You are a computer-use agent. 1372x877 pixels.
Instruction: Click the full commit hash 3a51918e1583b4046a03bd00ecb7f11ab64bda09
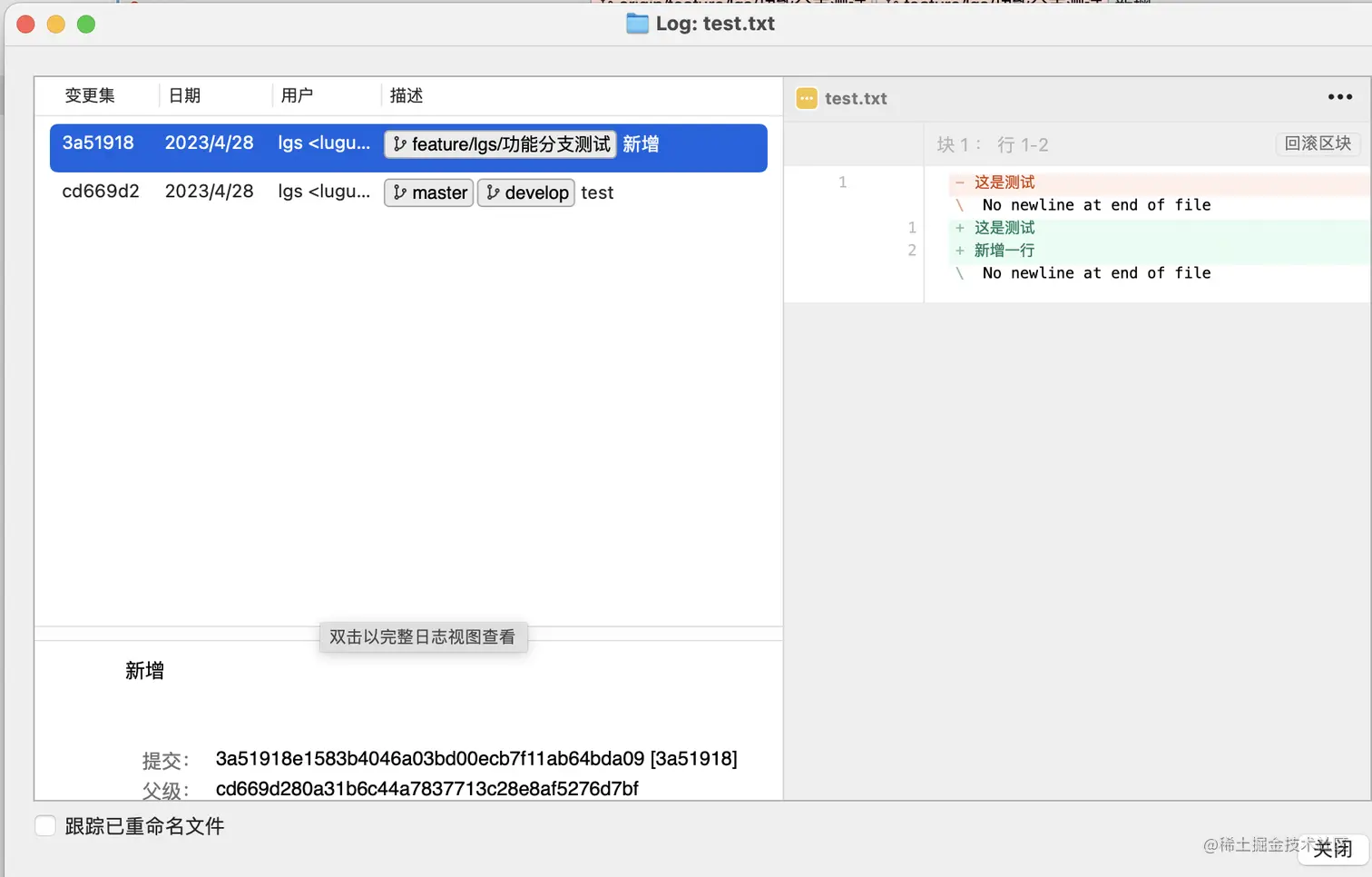point(430,759)
